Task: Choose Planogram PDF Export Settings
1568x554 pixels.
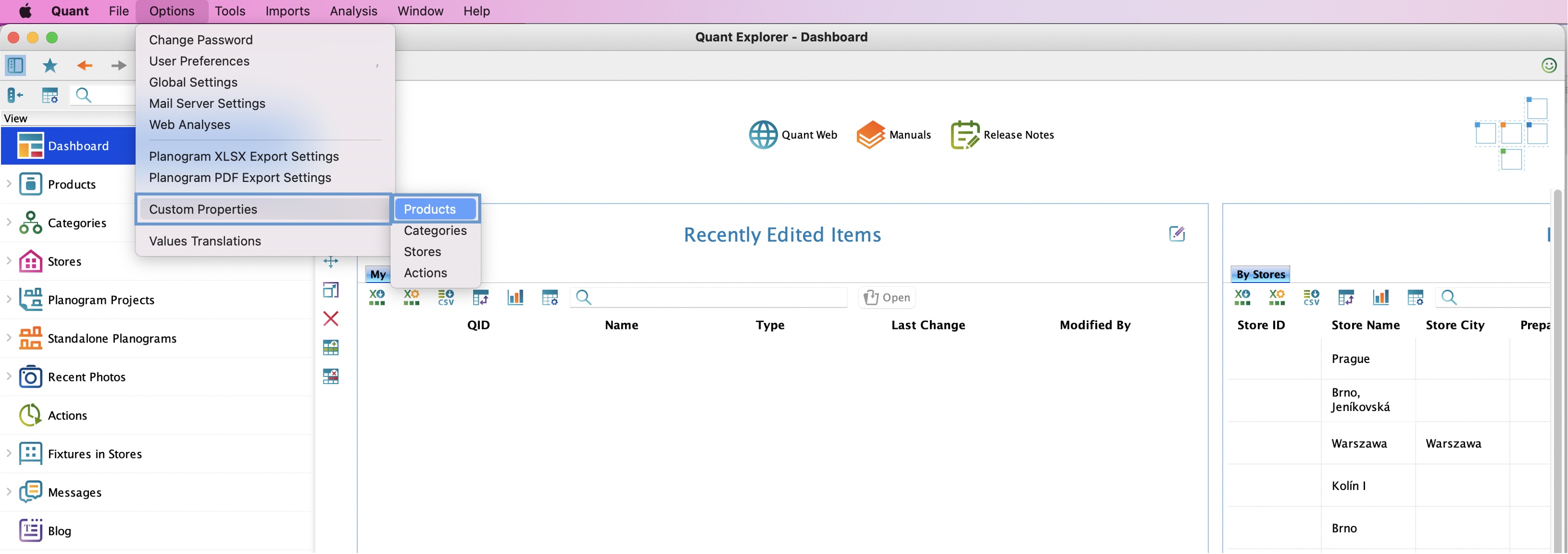Action: coord(240,178)
